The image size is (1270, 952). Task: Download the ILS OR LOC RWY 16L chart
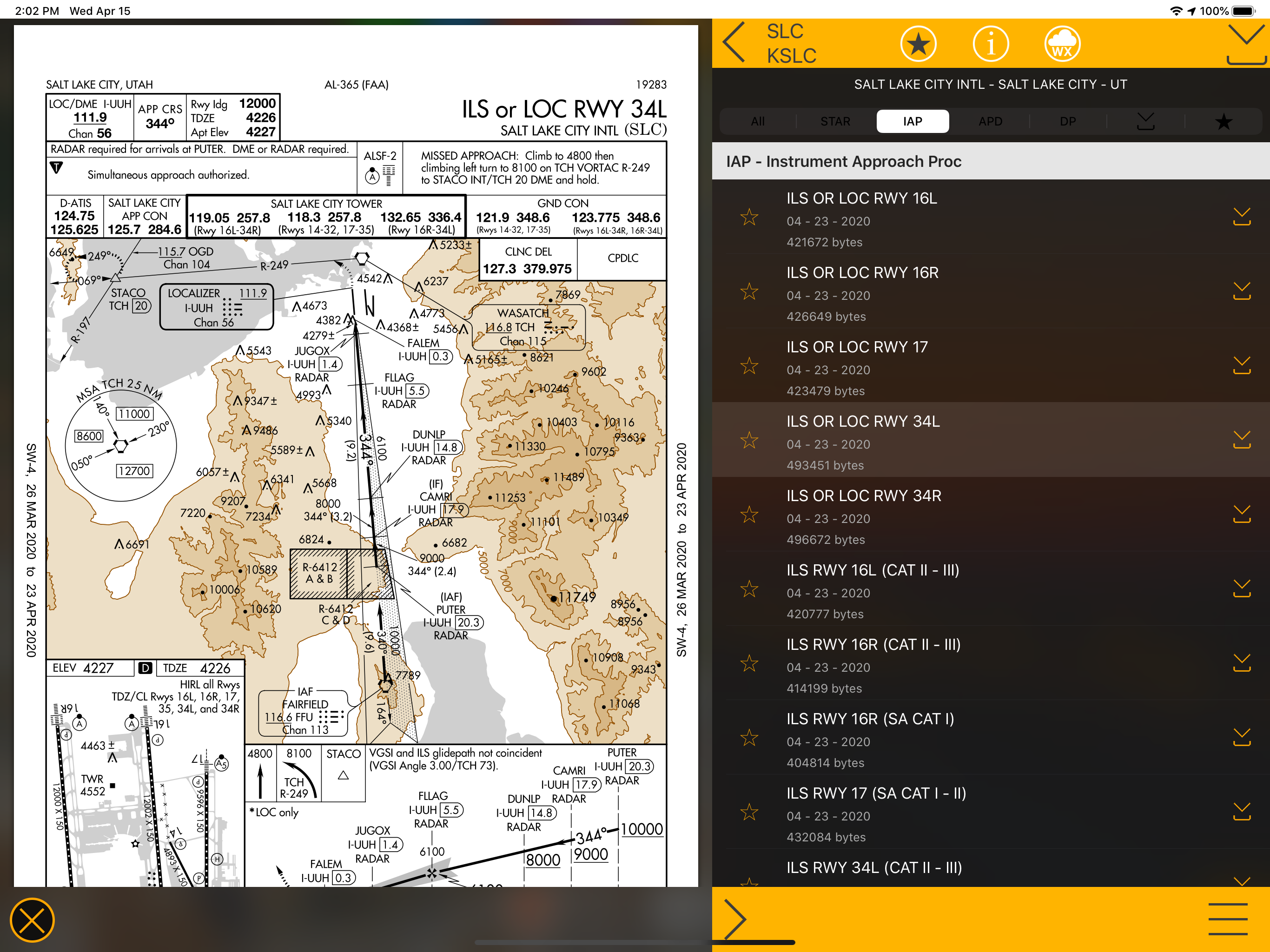tap(1241, 217)
